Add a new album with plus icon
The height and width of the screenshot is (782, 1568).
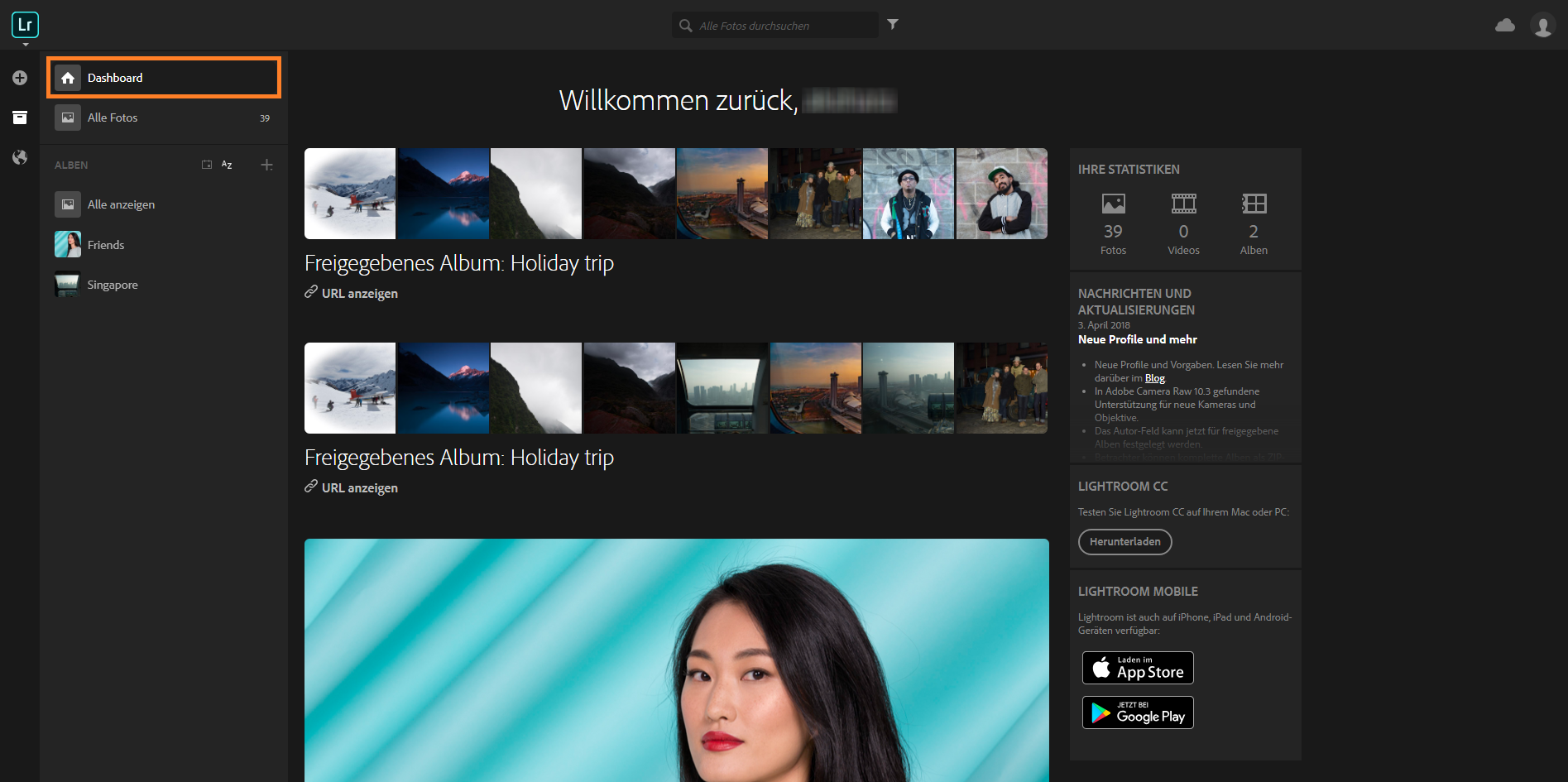266,165
